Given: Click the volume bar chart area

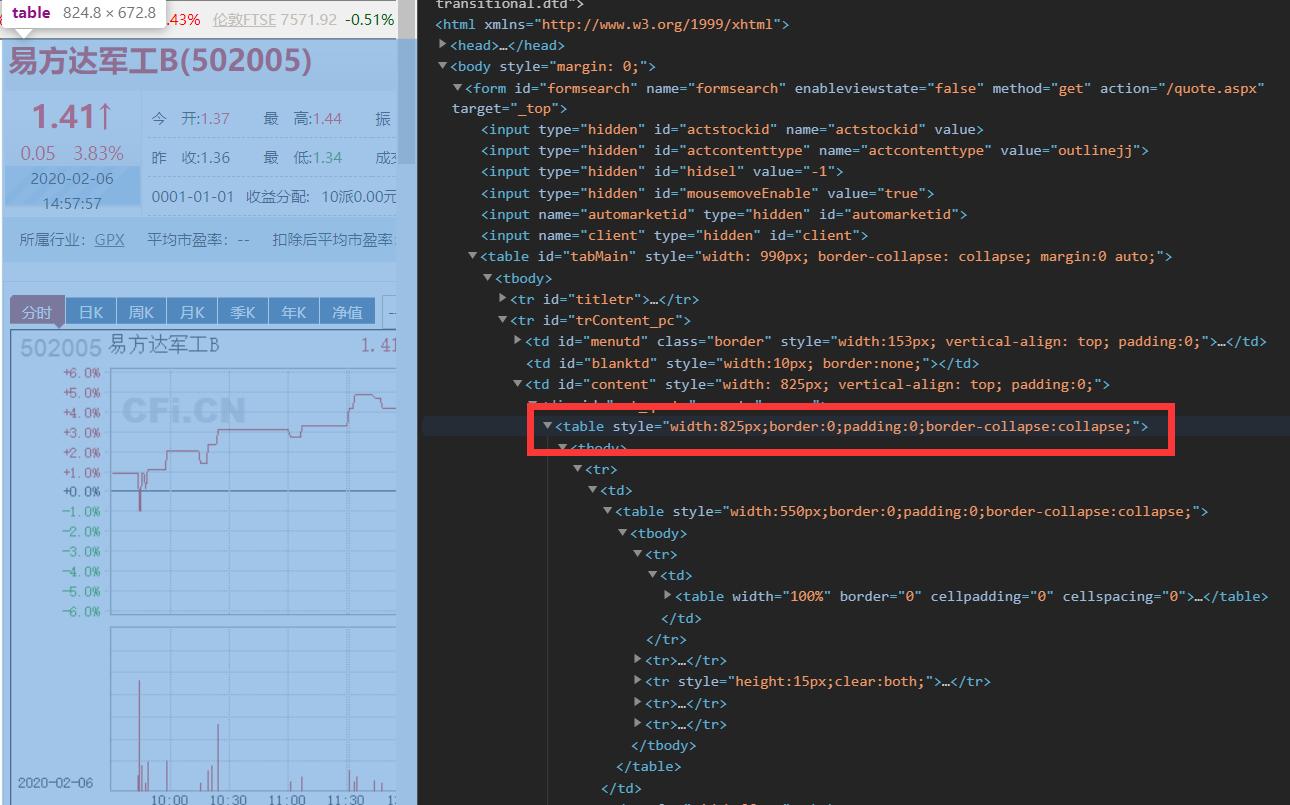Looking at the screenshot, I should click(253, 709).
